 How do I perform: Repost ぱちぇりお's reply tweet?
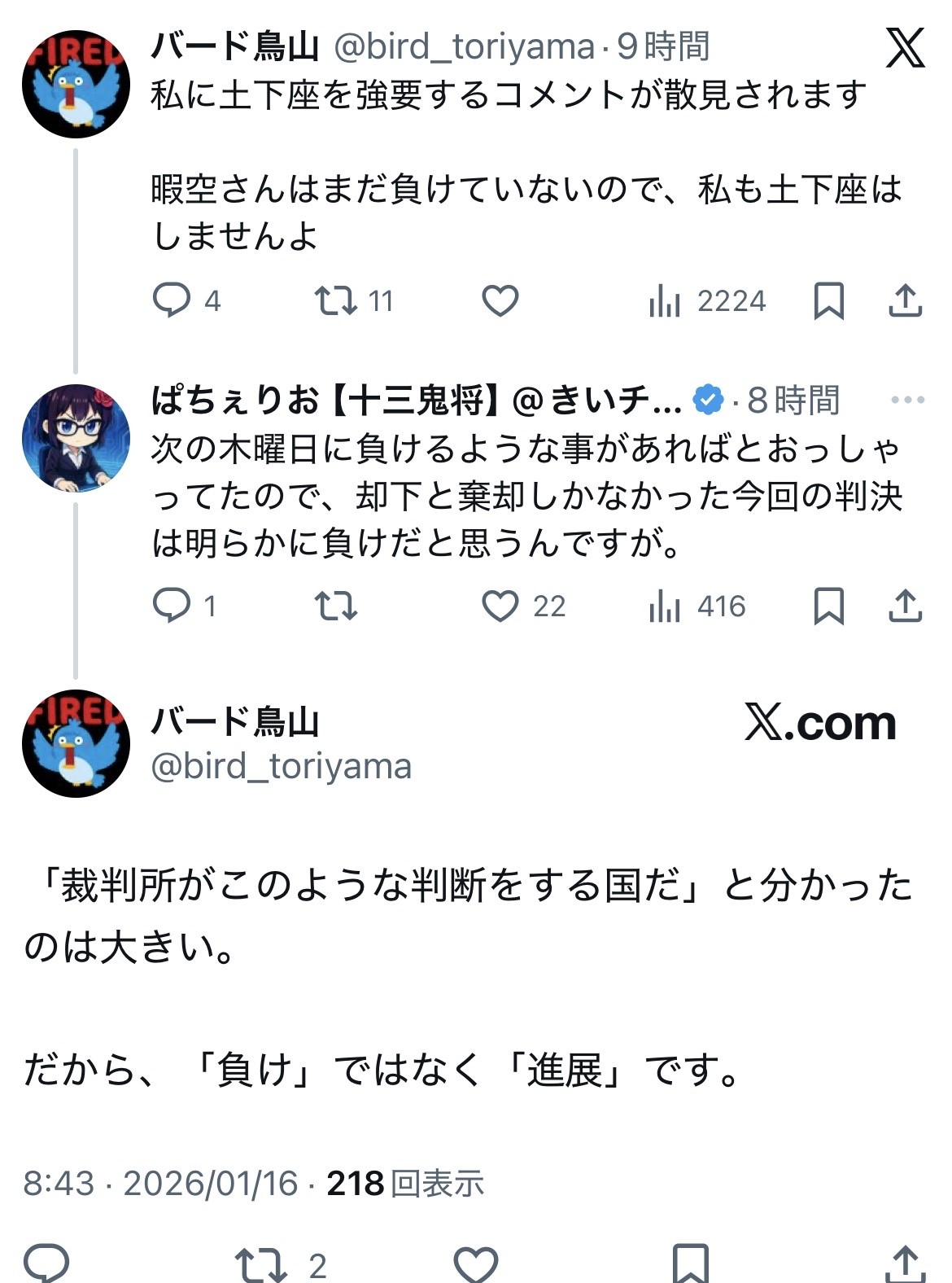336,606
